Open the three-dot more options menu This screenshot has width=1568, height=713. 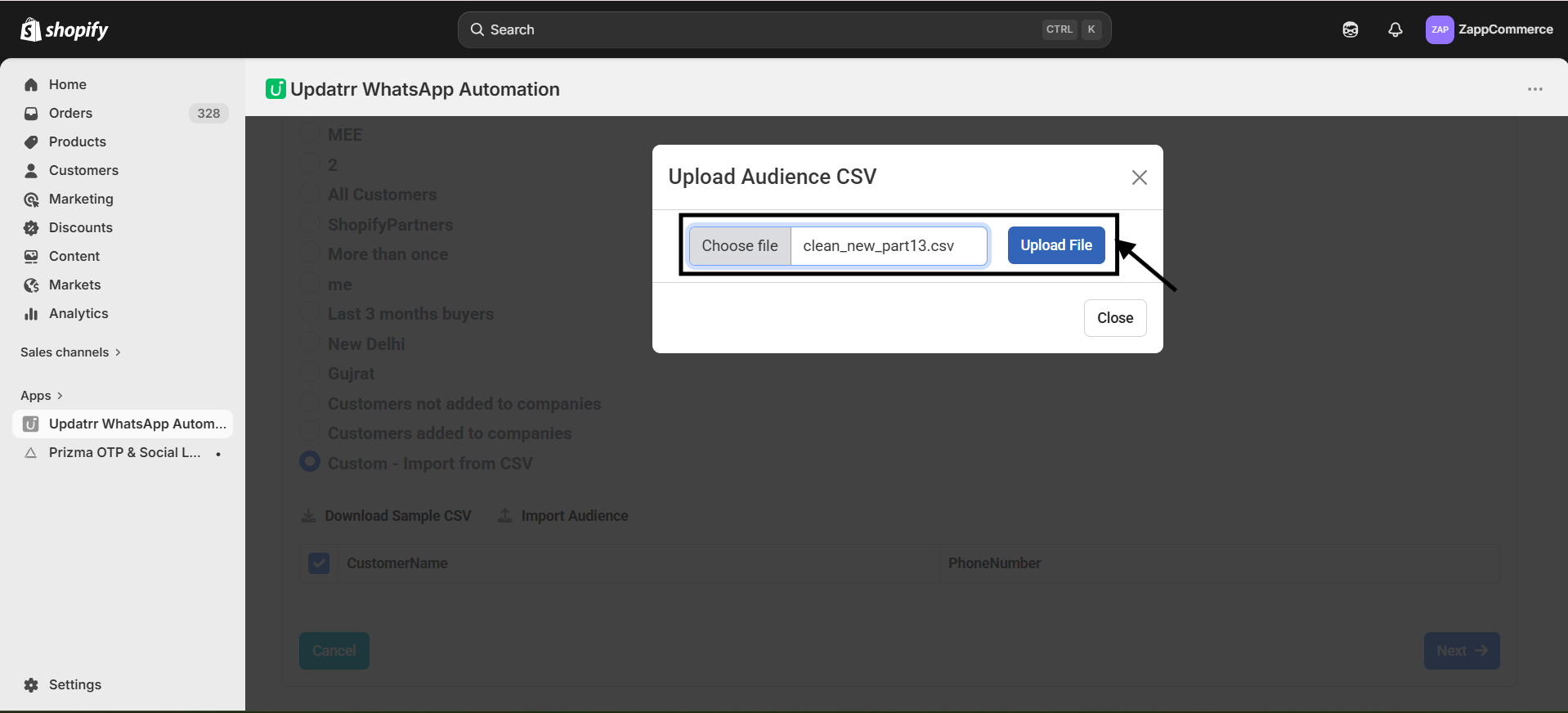[x=1534, y=89]
